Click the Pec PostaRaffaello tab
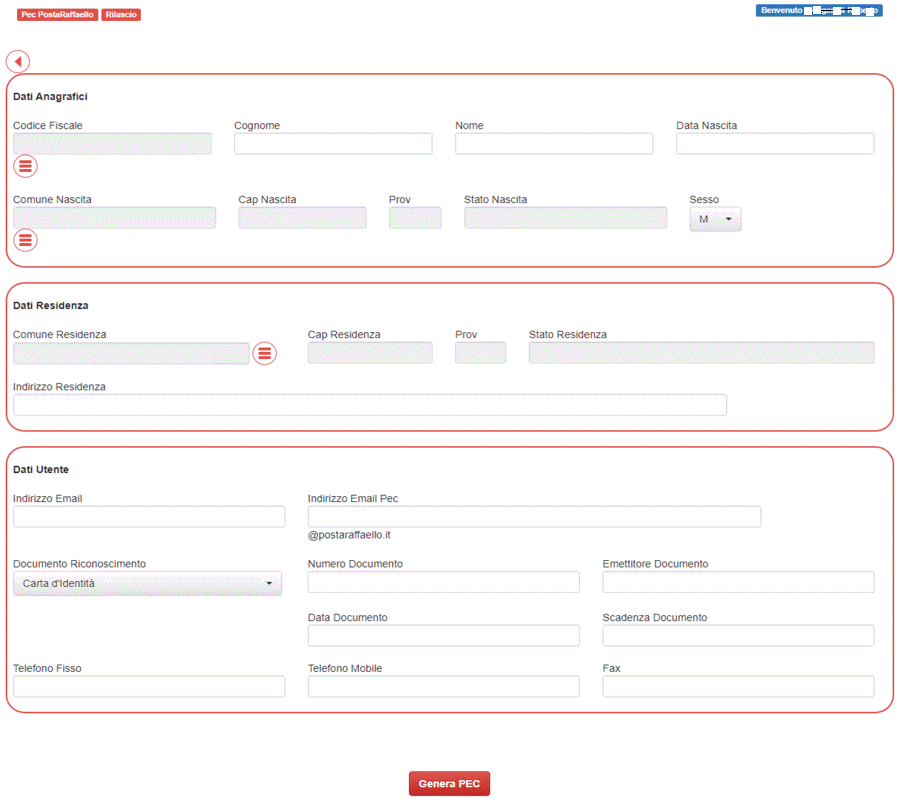Screen dimensions: 904x800 point(57,15)
